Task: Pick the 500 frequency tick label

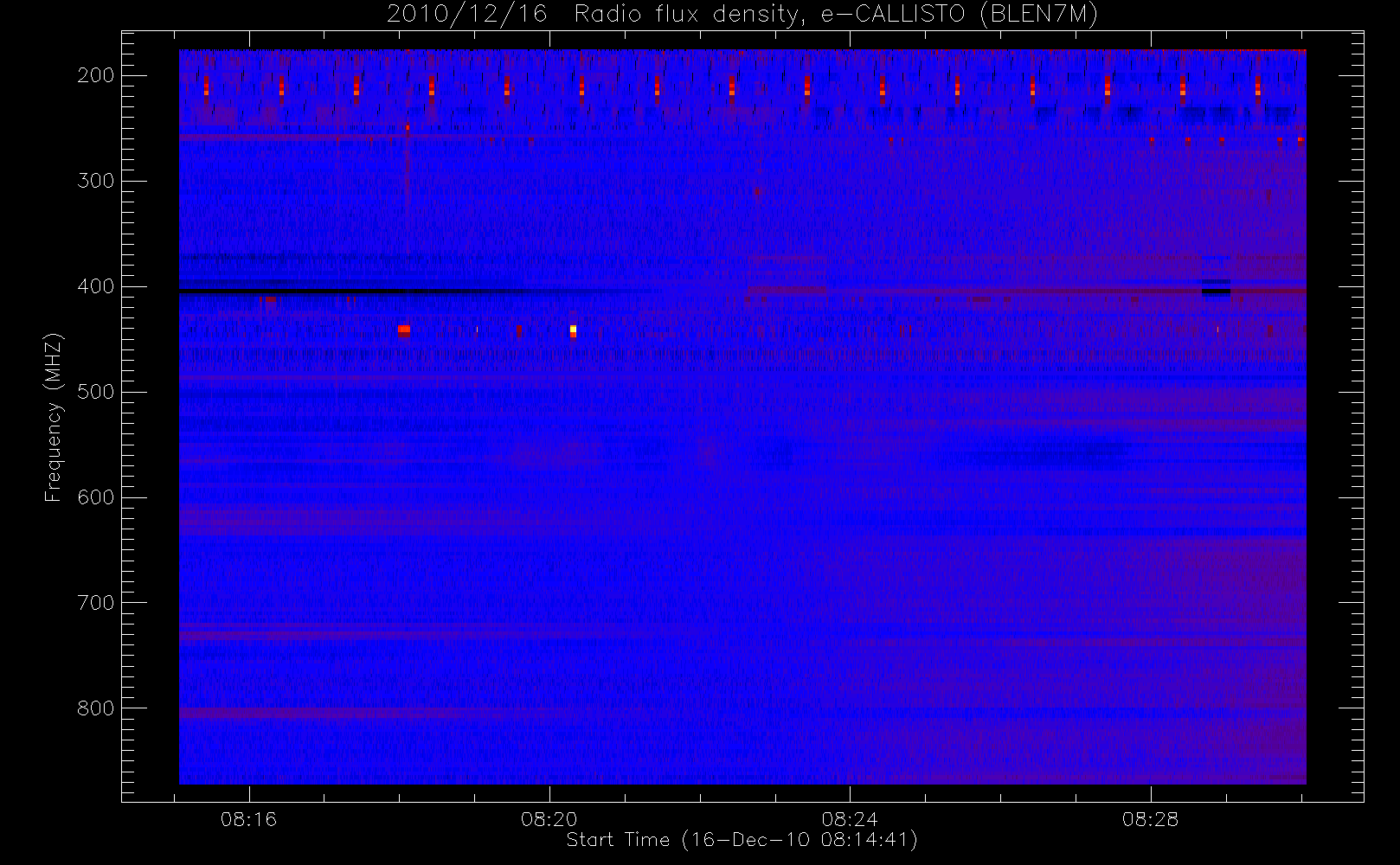Action: pyautogui.click(x=95, y=392)
